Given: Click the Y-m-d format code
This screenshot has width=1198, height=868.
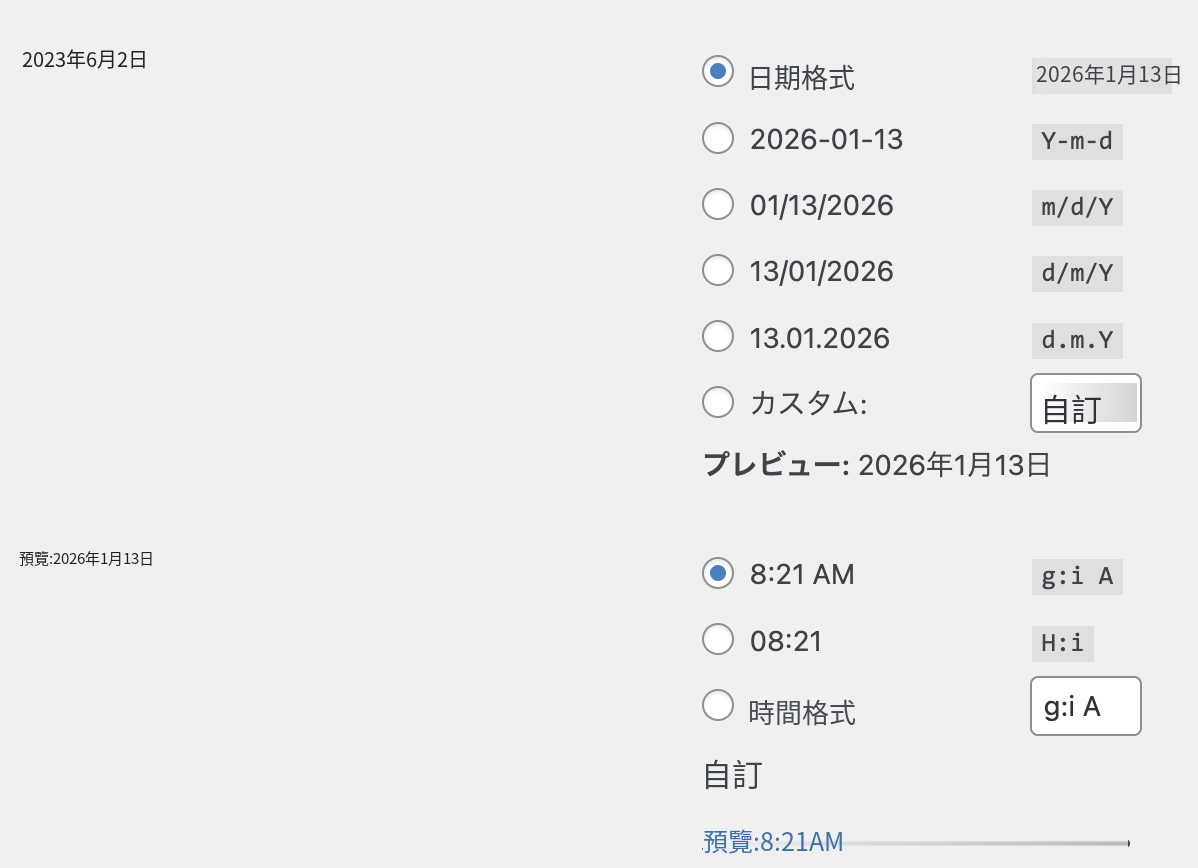Looking at the screenshot, I should [1077, 141].
